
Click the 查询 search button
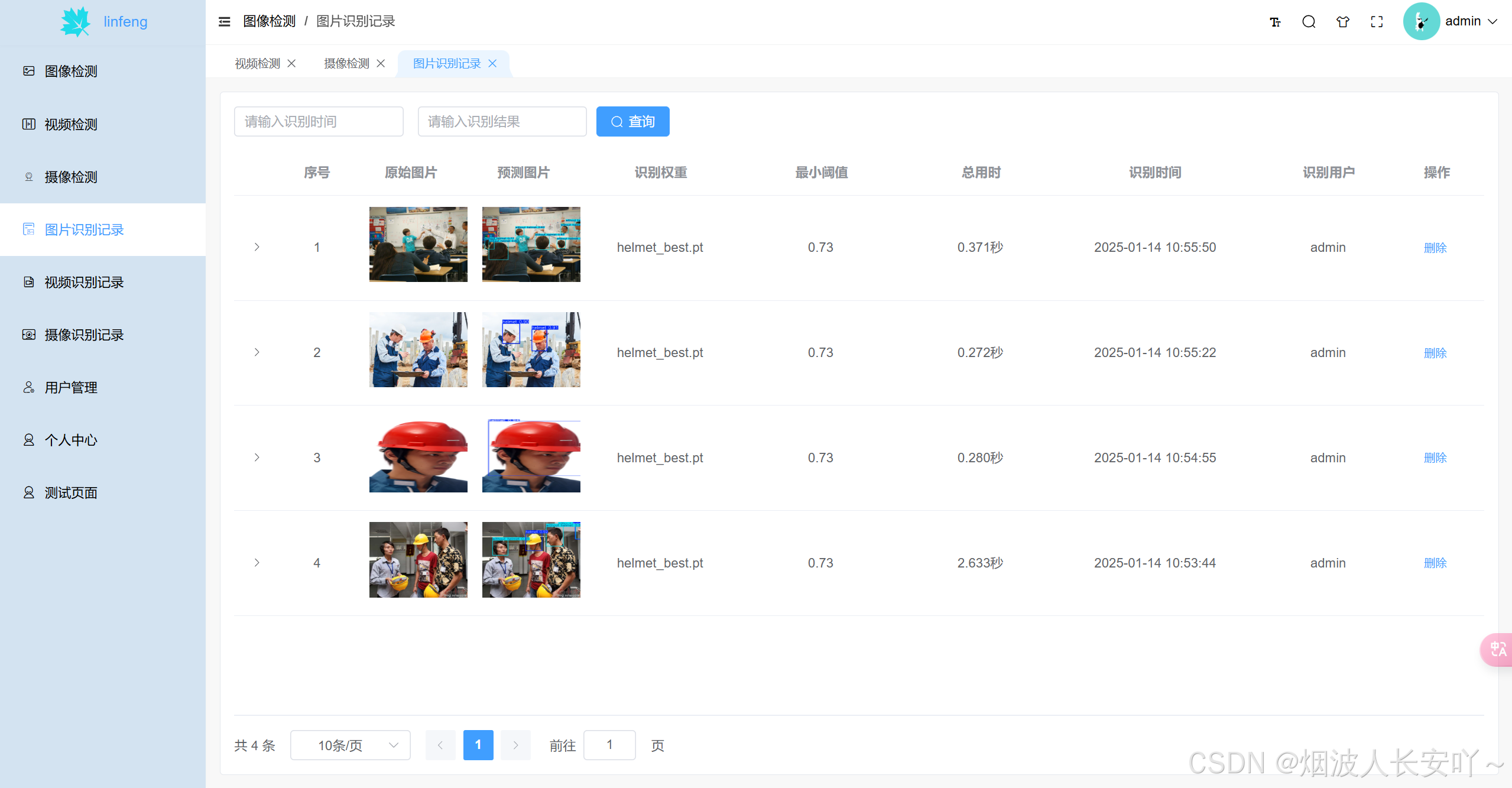click(x=632, y=122)
